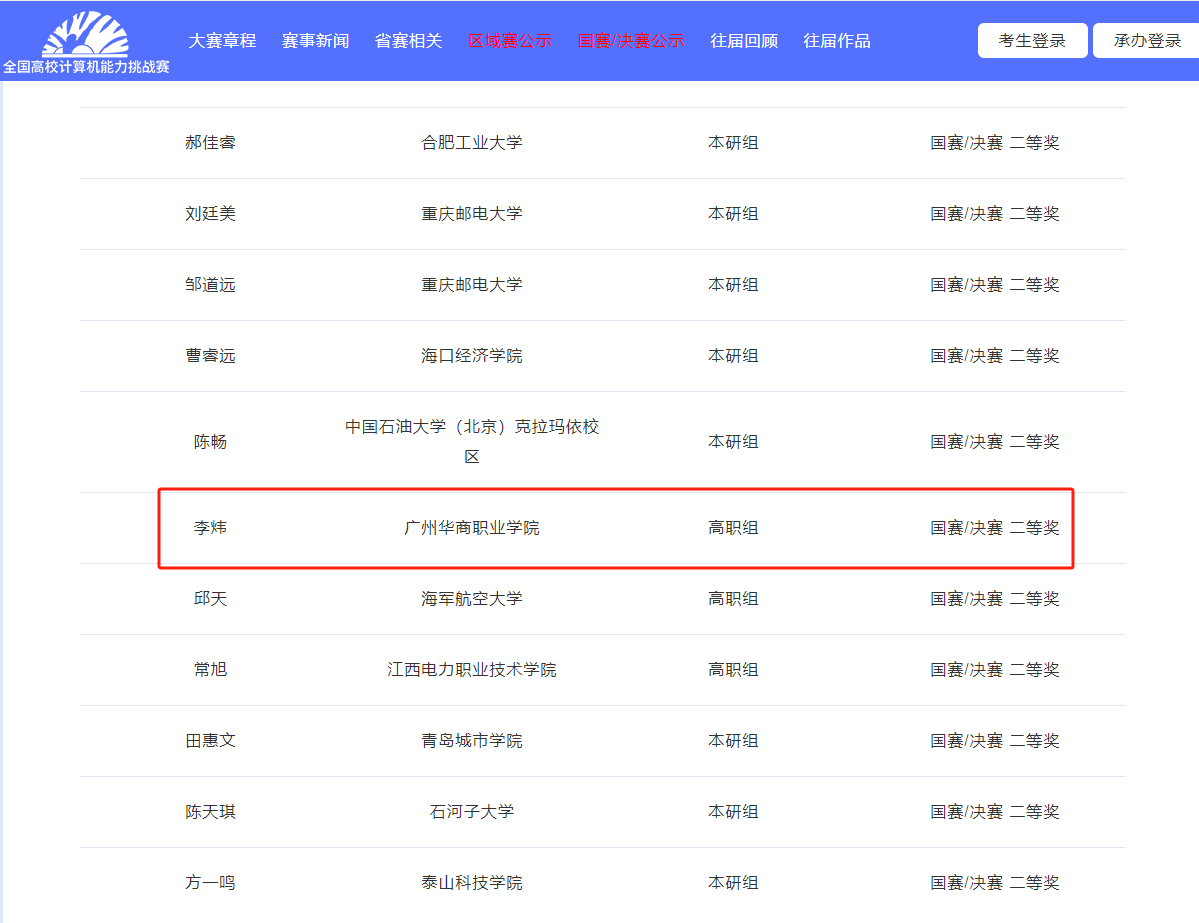Navigate to the 往届作品 page
Screen dimensions: 1199x923
(836, 41)
